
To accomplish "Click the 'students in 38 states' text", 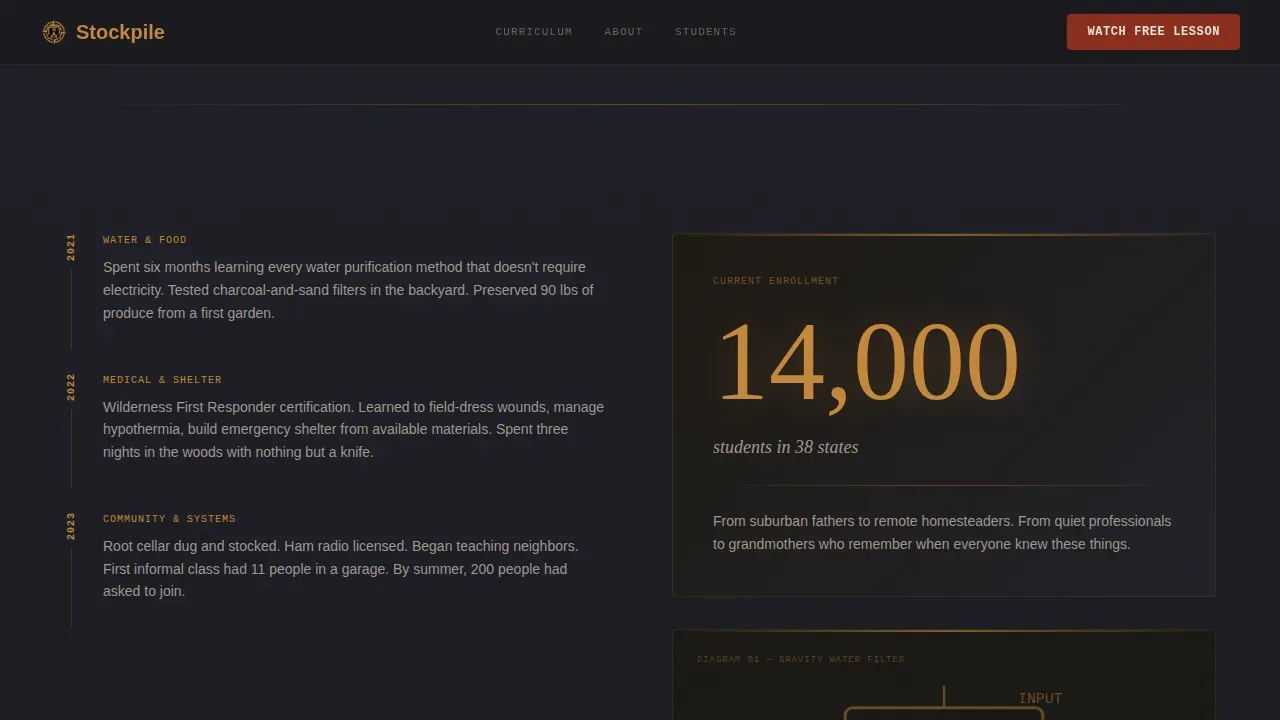I will [785, 447].
